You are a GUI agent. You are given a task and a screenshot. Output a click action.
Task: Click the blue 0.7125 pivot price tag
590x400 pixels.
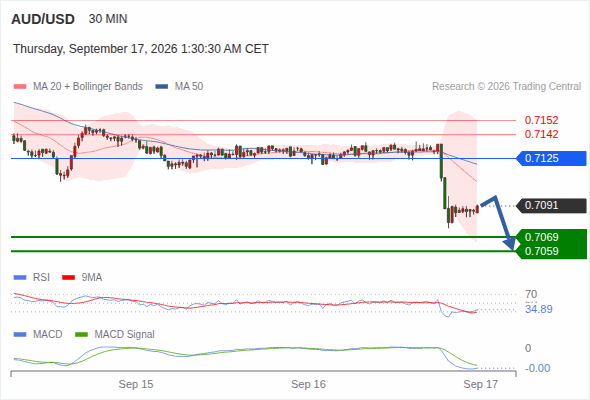click(x=551, y=158)
